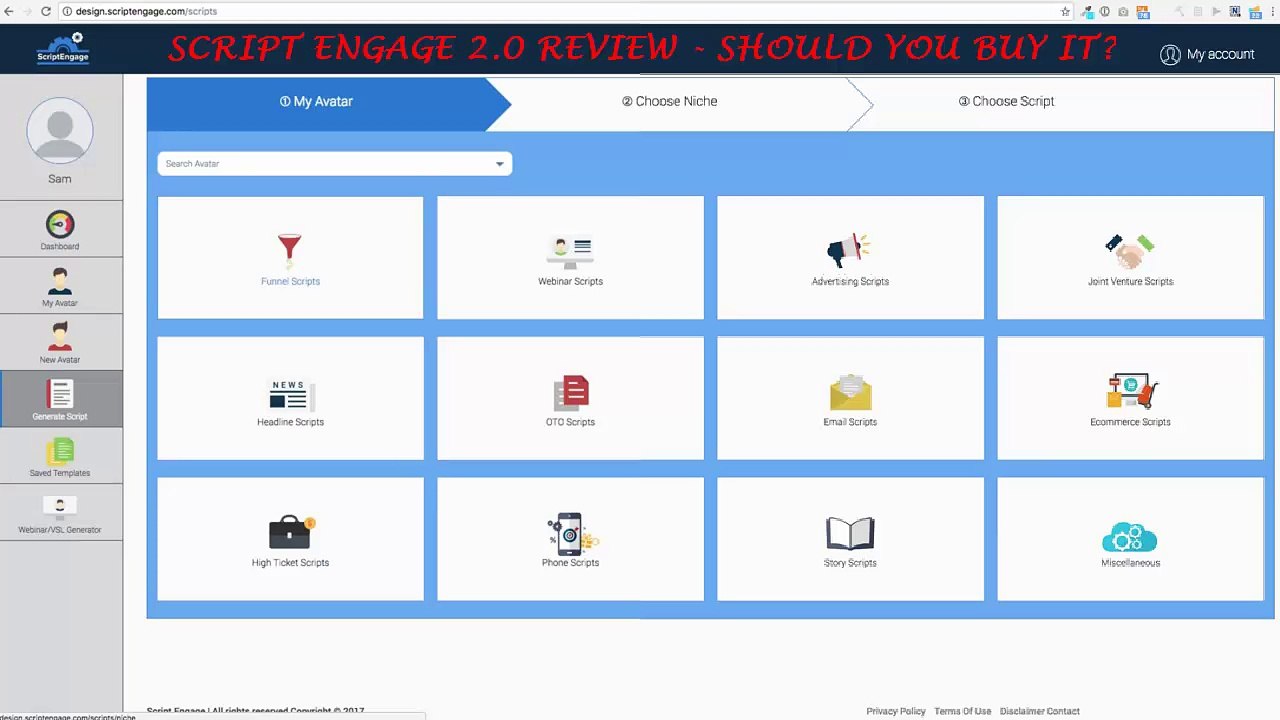Open My Avatar in the sidebar
The width and height of the screenshot is (1280, 720).
(60, 286)
